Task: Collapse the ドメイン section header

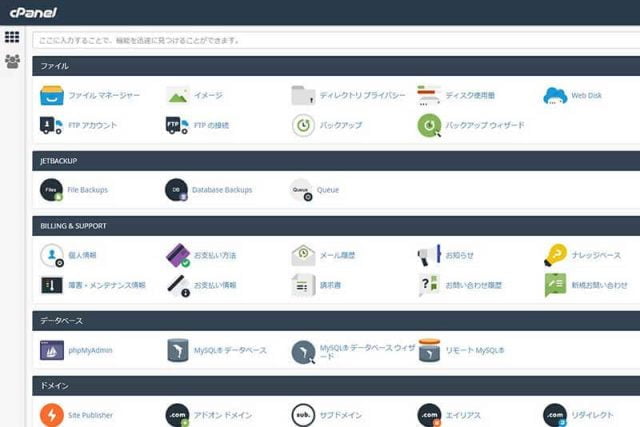Action: (x=336, y=386)
